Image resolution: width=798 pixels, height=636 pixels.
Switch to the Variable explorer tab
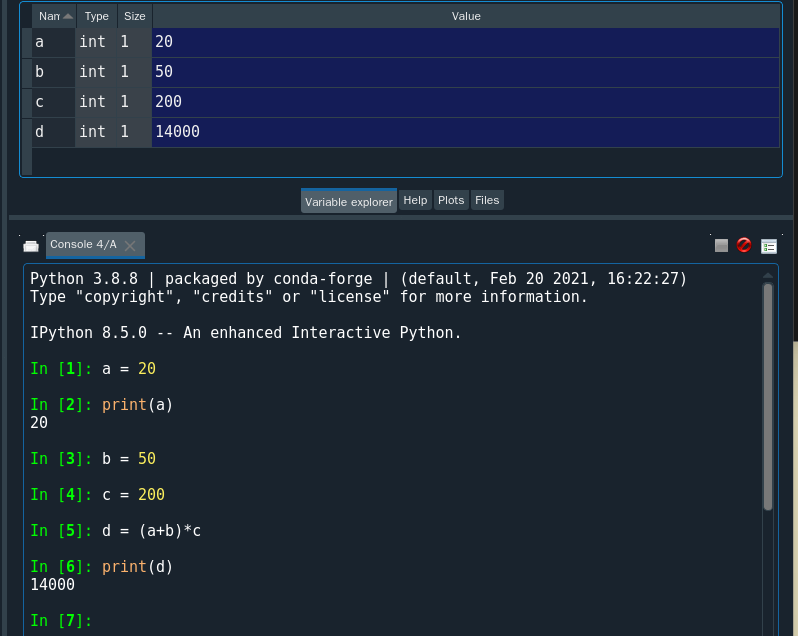point(349,201)
